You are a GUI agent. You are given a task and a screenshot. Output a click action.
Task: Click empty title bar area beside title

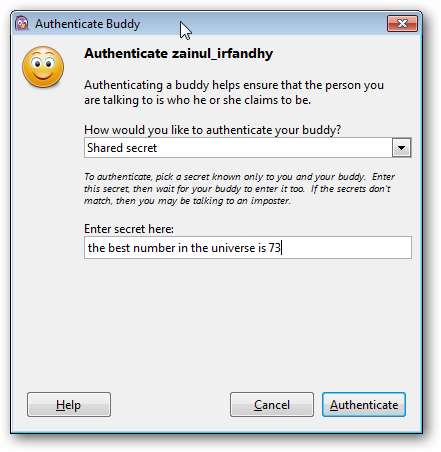283,24
